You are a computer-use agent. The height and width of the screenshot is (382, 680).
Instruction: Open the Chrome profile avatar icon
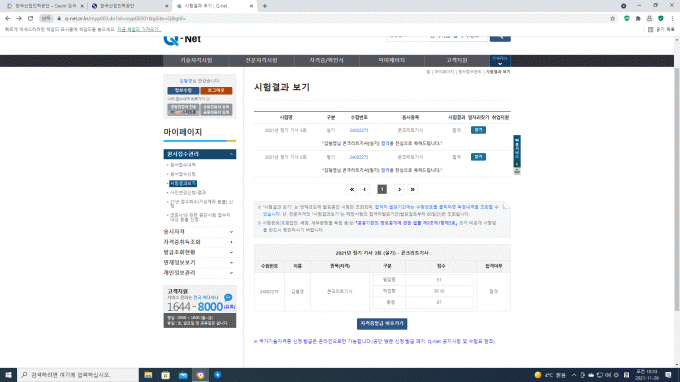point(649,19)
